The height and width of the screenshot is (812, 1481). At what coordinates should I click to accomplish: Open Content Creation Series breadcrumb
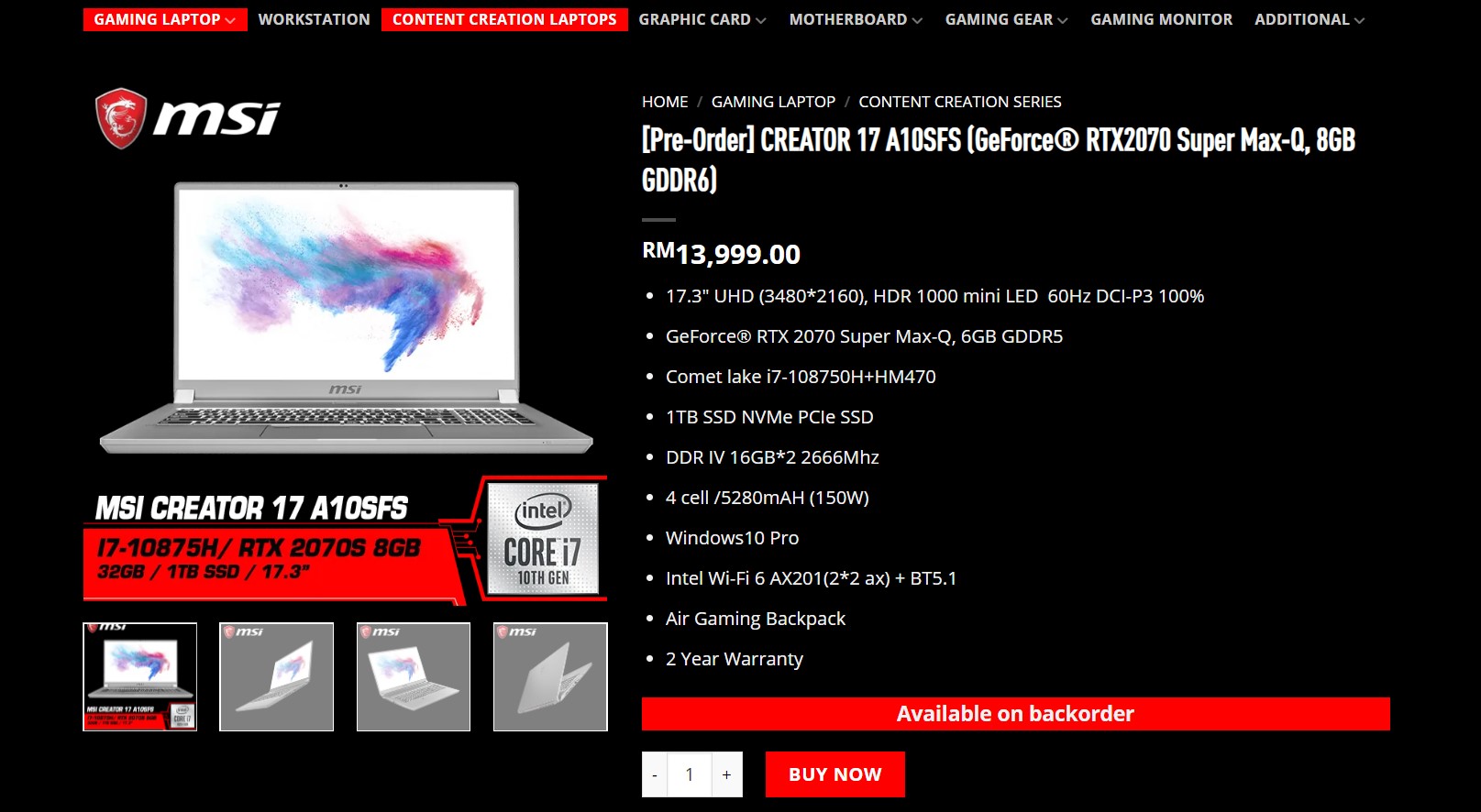960,102
